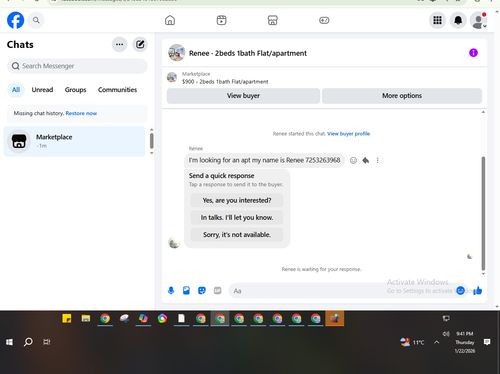Screen dimensions: 500x374
Task: Start a new message with compose icon
Action: (x=140, y=44)
